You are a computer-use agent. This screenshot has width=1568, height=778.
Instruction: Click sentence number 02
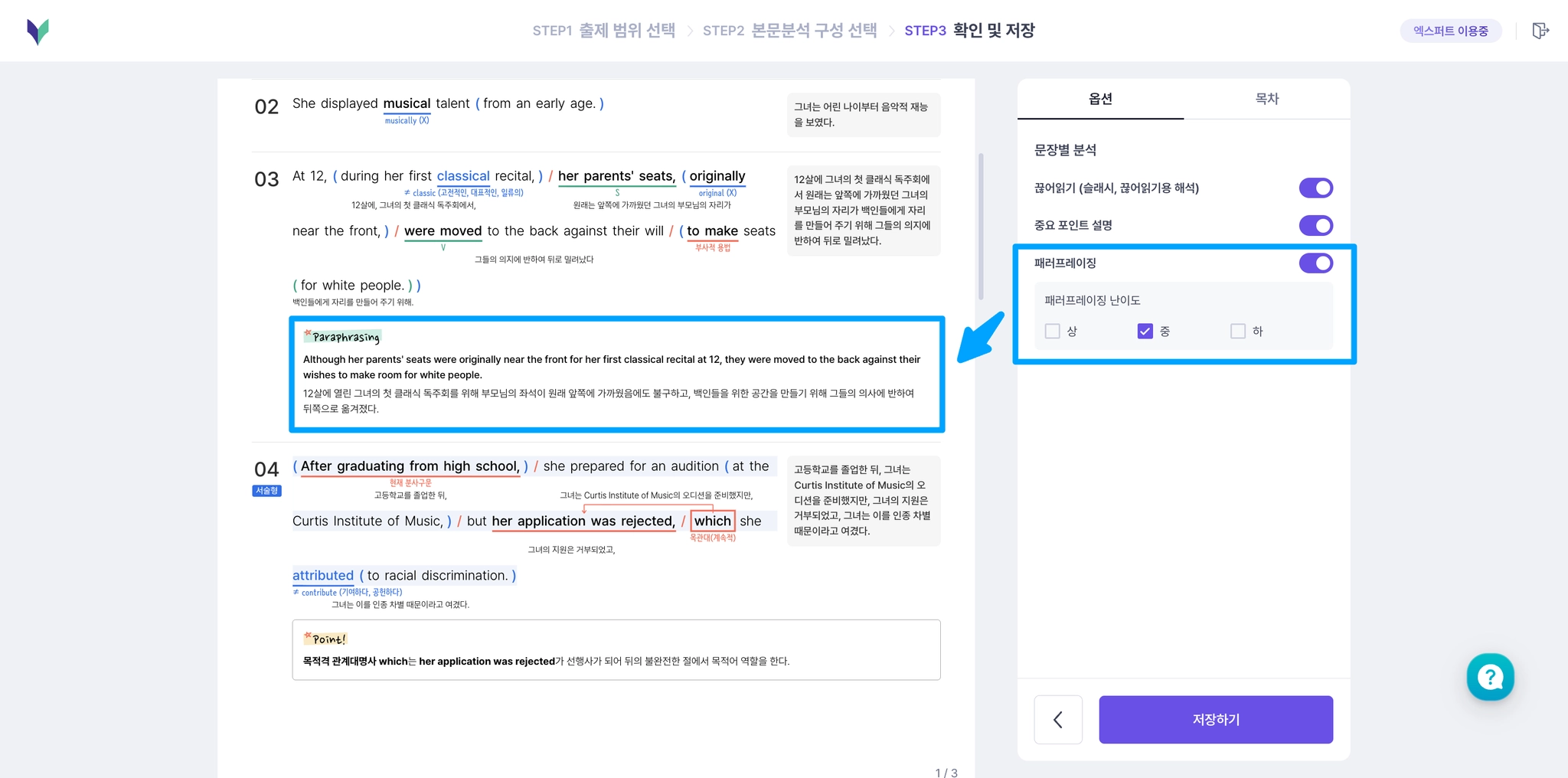266,106
